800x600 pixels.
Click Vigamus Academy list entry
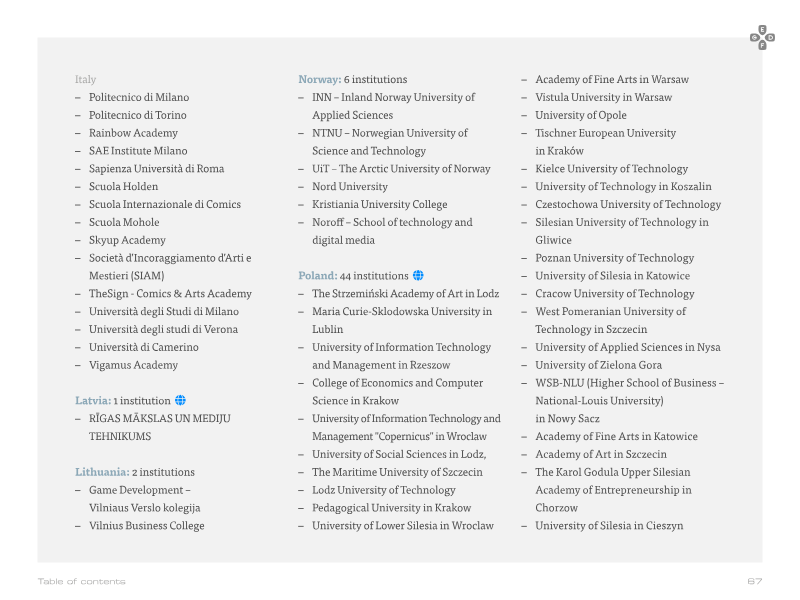click(133, 365)
